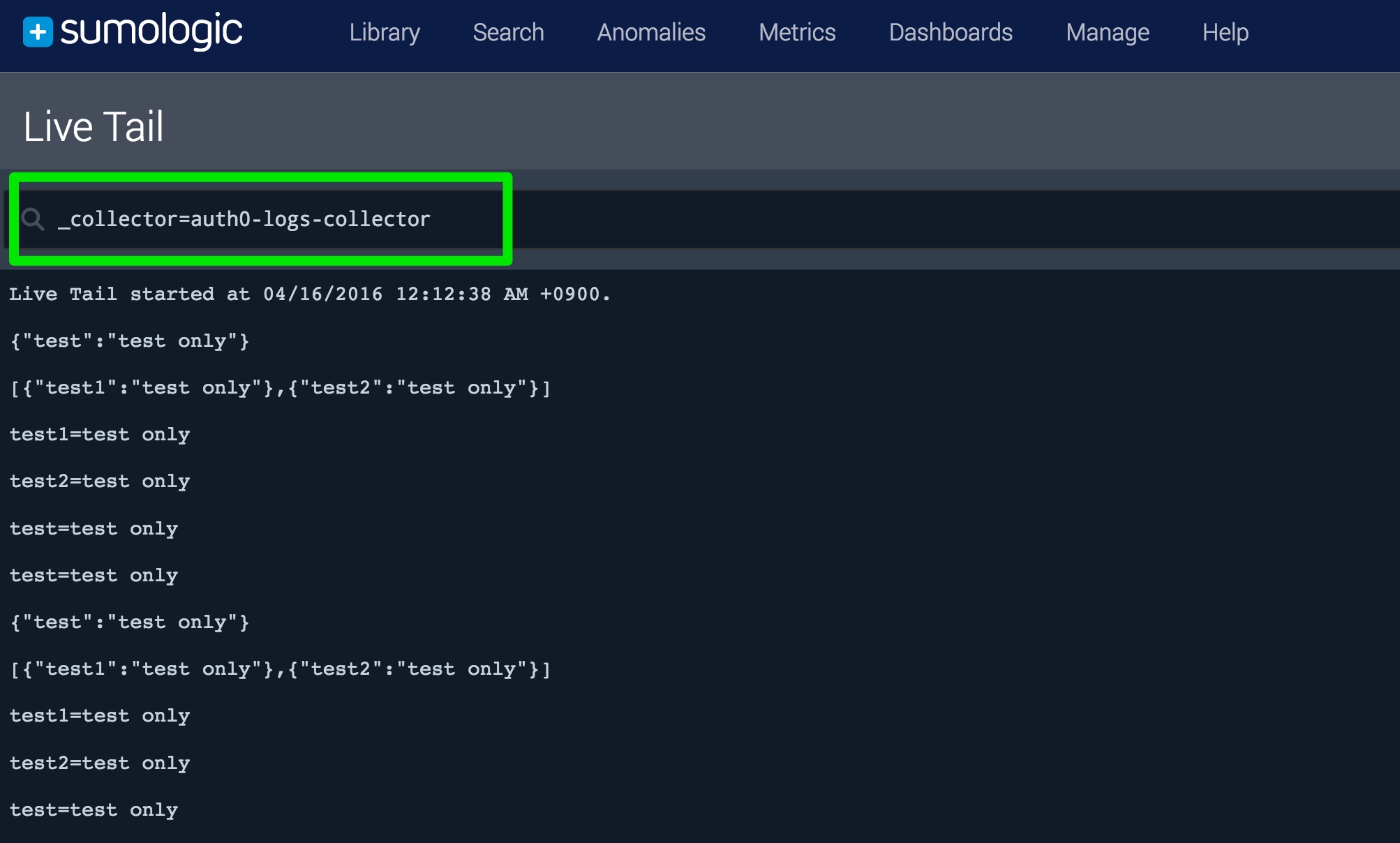Click the magnifying glass search icon

[x=32, y=219]
